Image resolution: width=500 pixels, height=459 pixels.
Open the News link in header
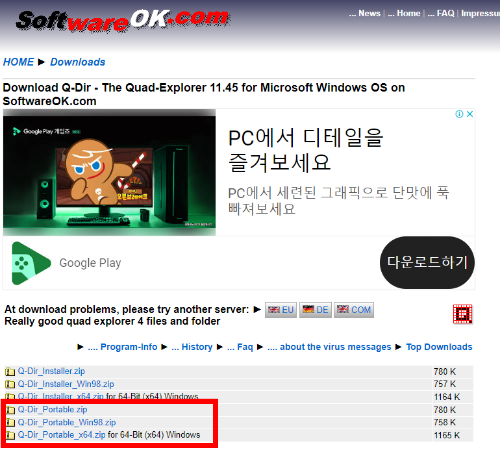pos(369,13)
